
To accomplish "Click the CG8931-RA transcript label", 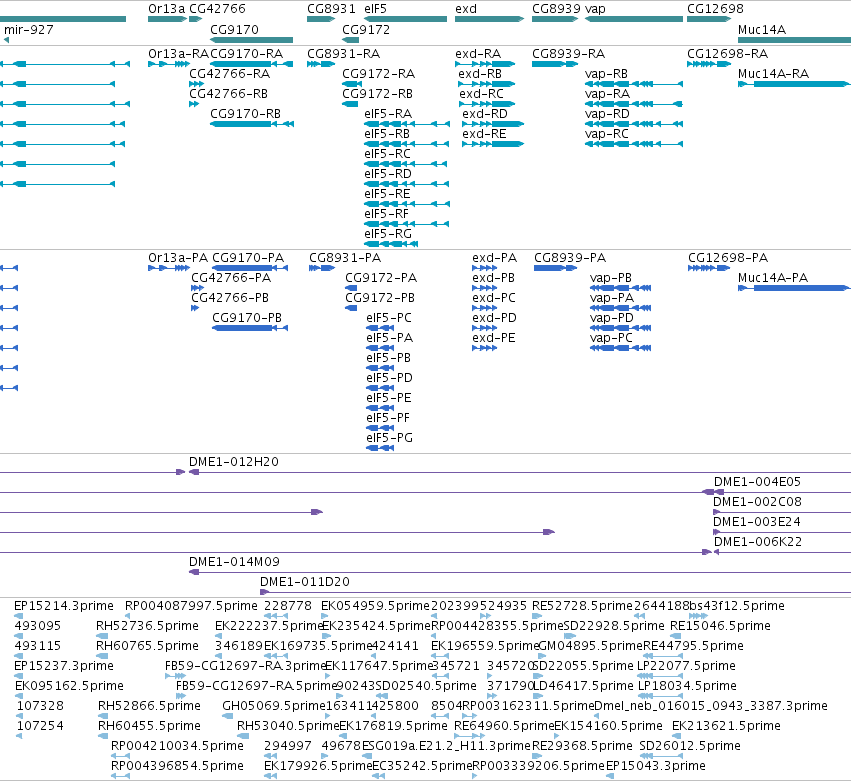I will click(x=344, y=54).
